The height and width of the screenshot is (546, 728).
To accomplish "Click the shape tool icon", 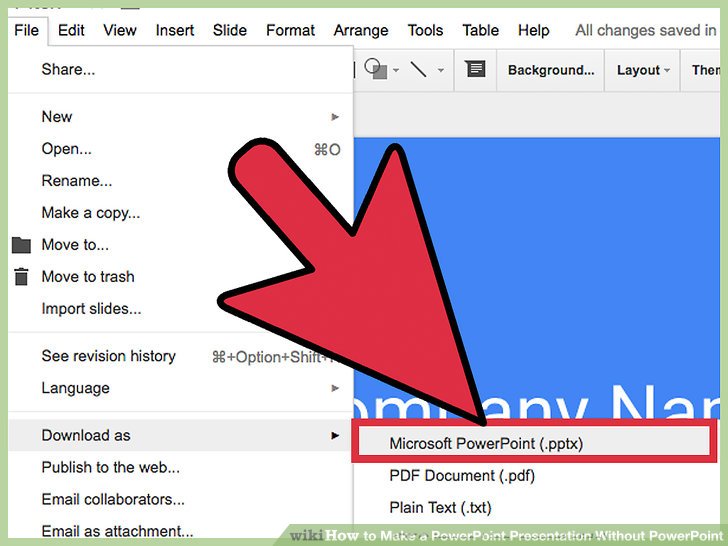I will click(x=376, y=70).
